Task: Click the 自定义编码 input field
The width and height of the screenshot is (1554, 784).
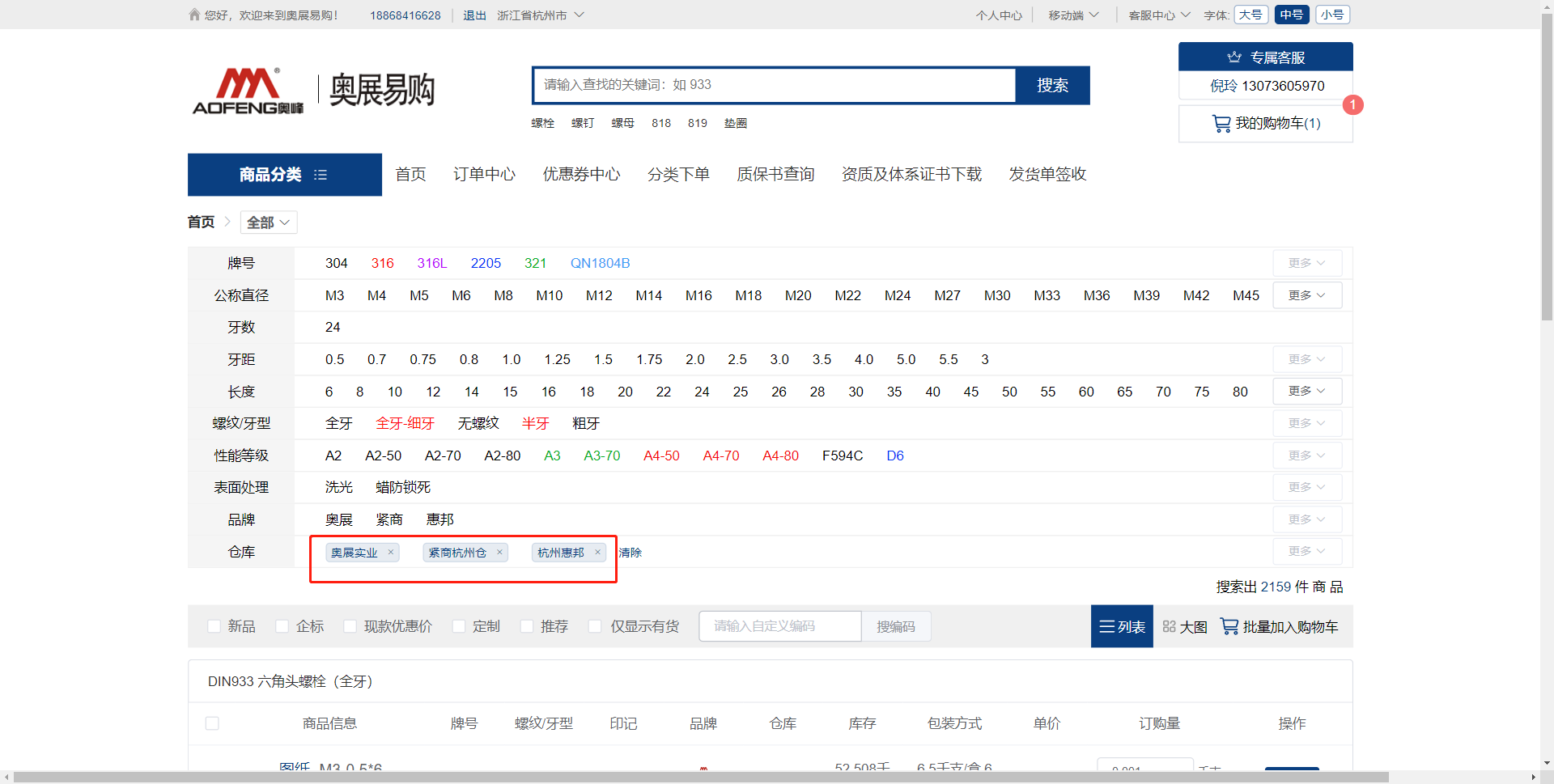Action: 780,626
